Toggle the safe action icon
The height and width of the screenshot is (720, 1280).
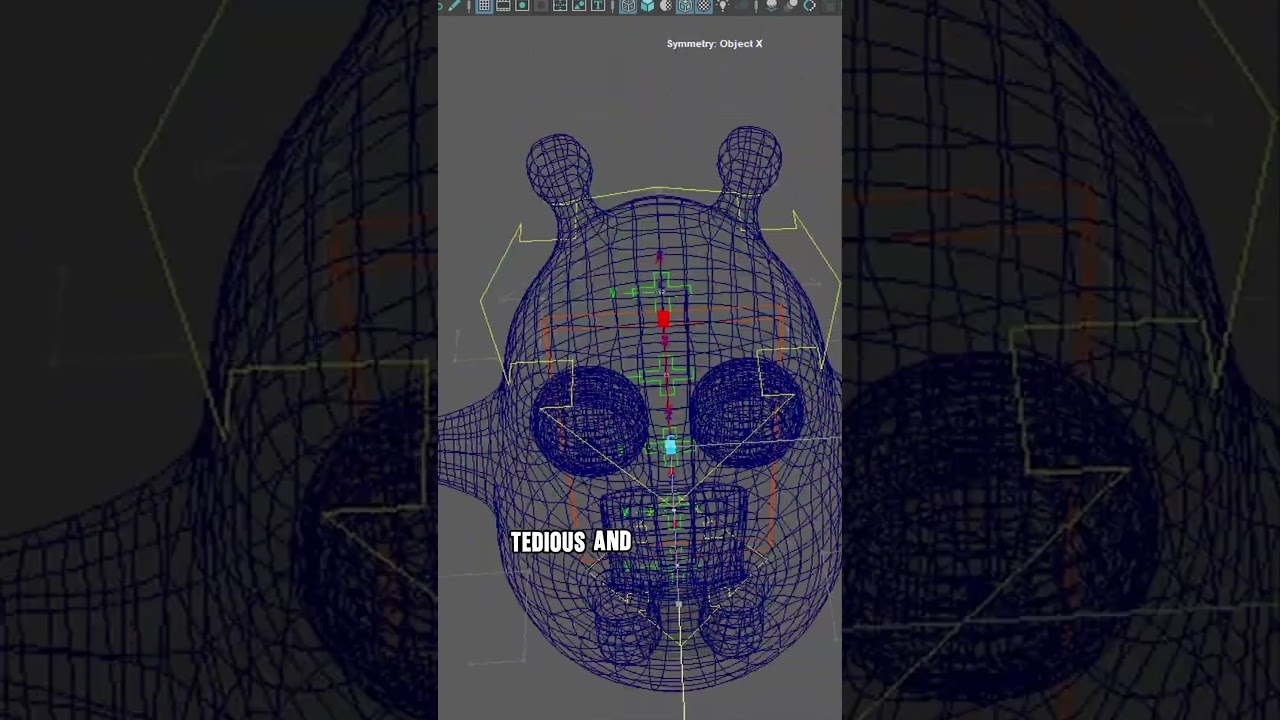click(x=578, y=6)
